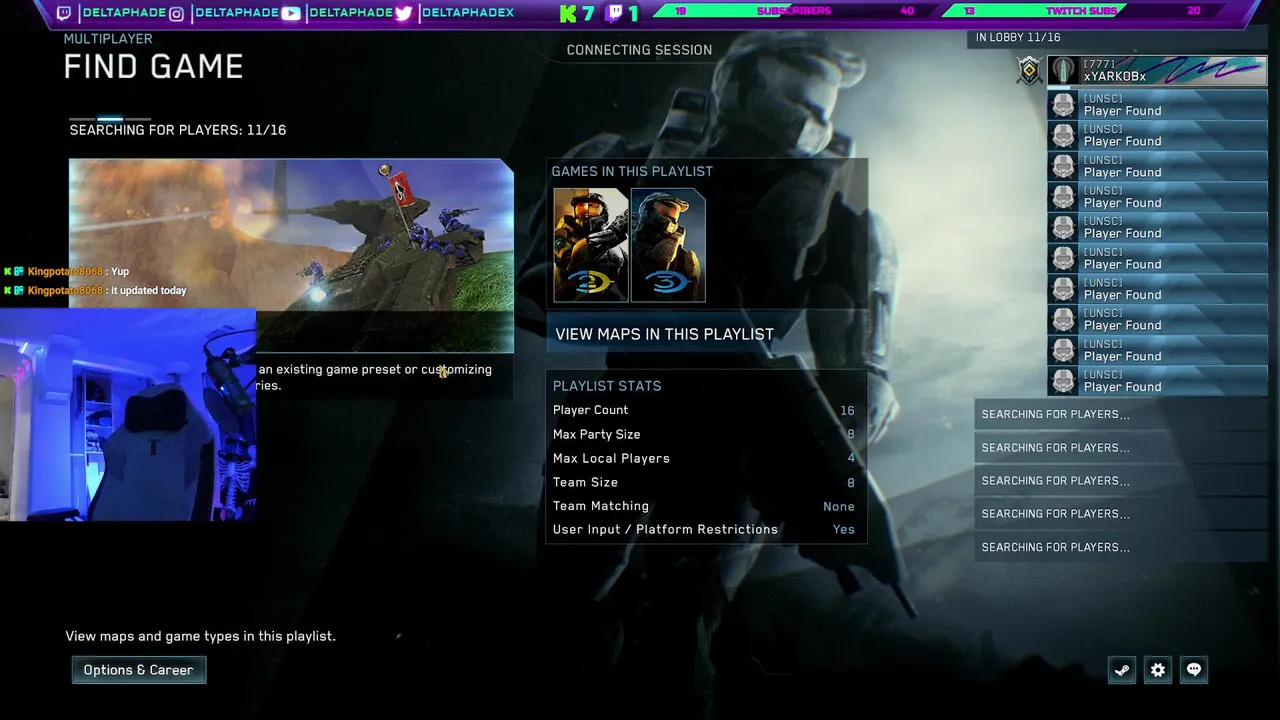The image size is (1280, 720).
Task: Select the Halo 3 game tile
Action: click(668, 245)
